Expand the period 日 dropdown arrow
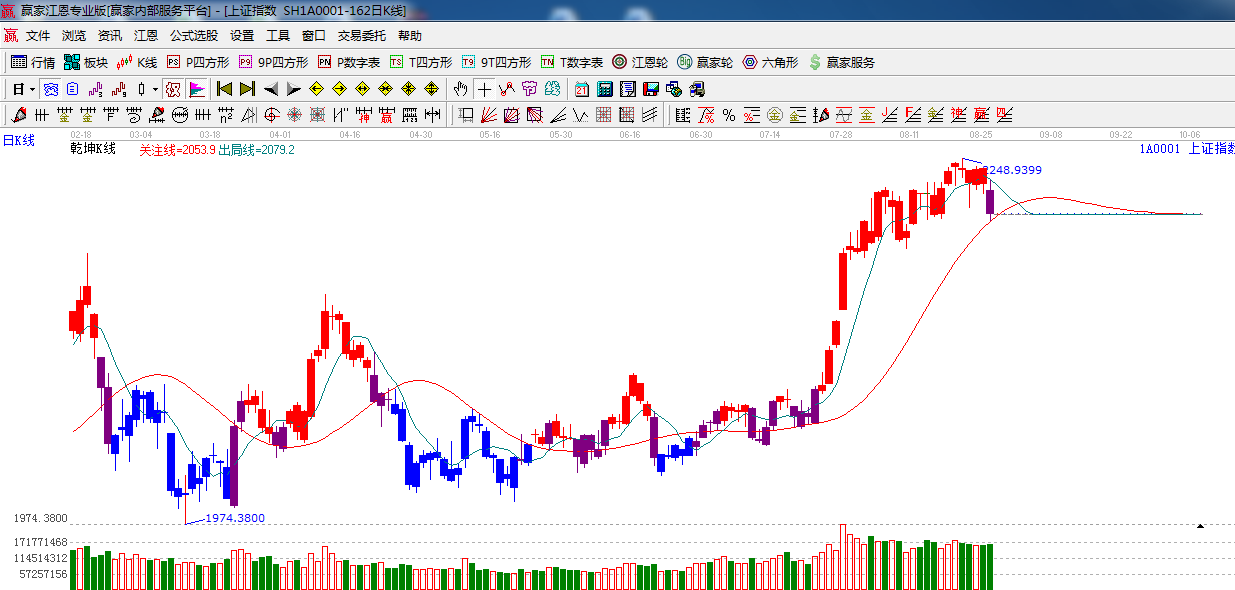 (32, 89)
